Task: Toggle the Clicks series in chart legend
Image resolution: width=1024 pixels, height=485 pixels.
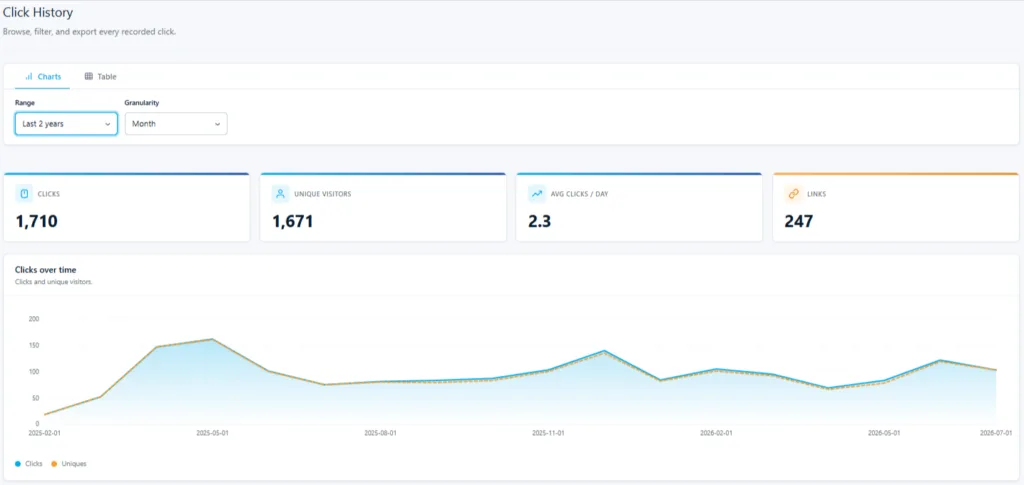Action: 29,463
